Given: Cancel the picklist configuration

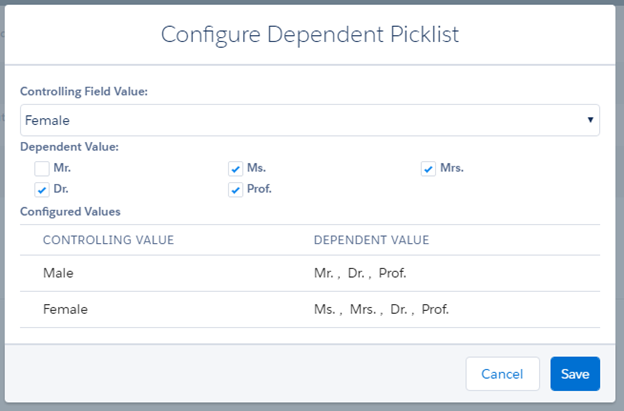Looking at the screenshot, I should (x=502, y=373).
